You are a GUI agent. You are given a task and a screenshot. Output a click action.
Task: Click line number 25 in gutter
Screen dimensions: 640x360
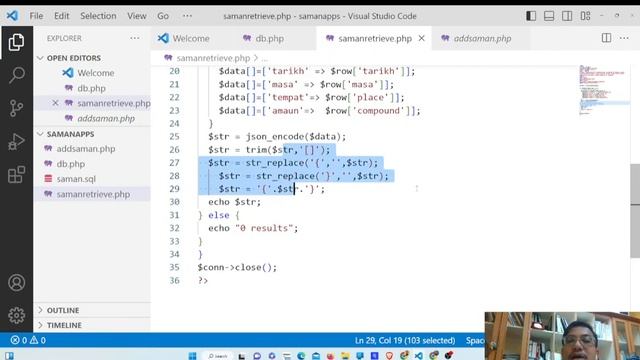pyautogui.click(x=174, y=136)
